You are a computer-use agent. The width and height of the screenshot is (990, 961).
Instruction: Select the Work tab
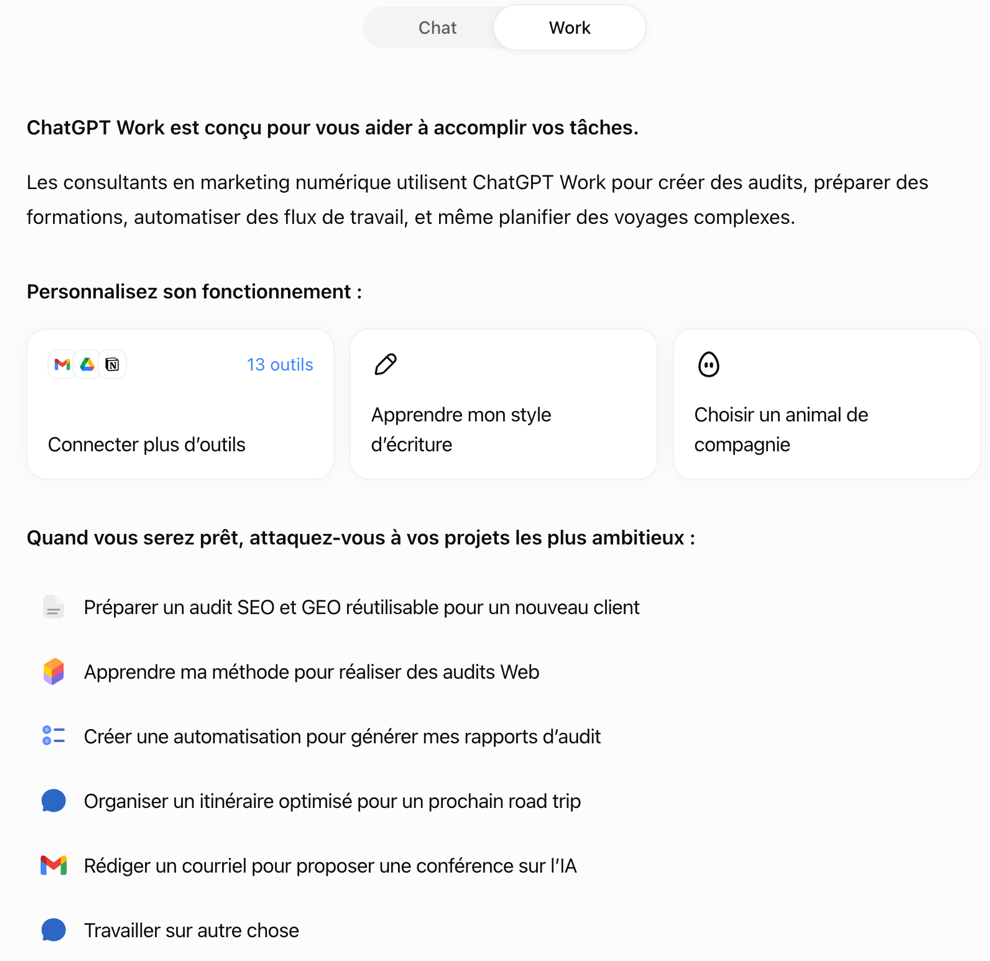coord(570,28)
